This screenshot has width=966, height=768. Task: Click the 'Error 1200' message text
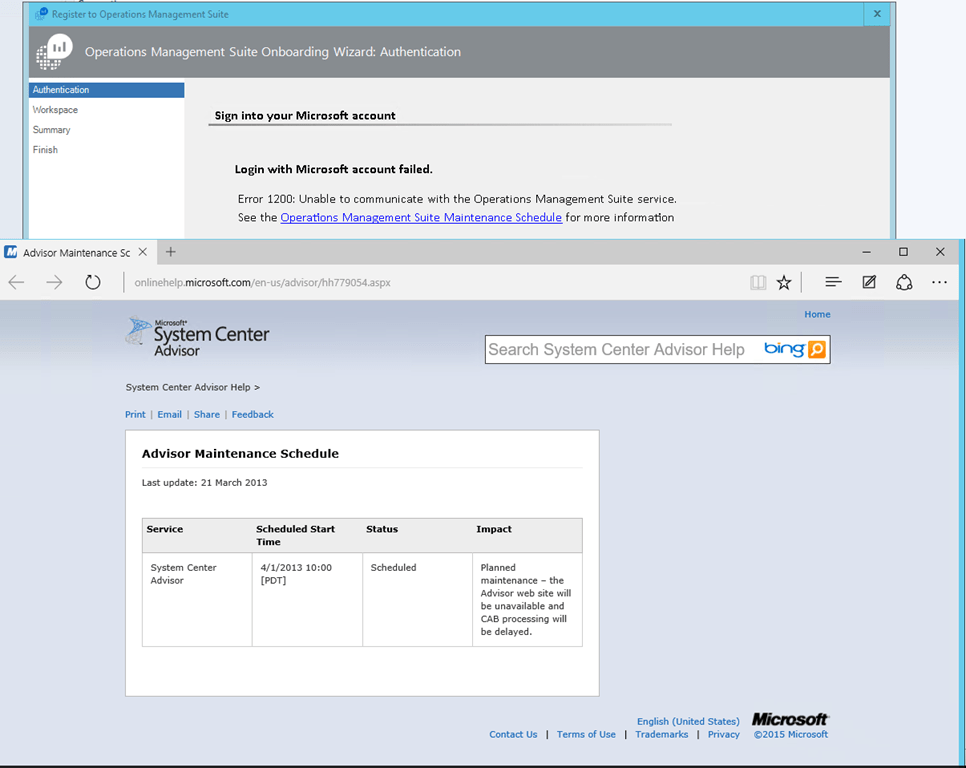point(457,199)
